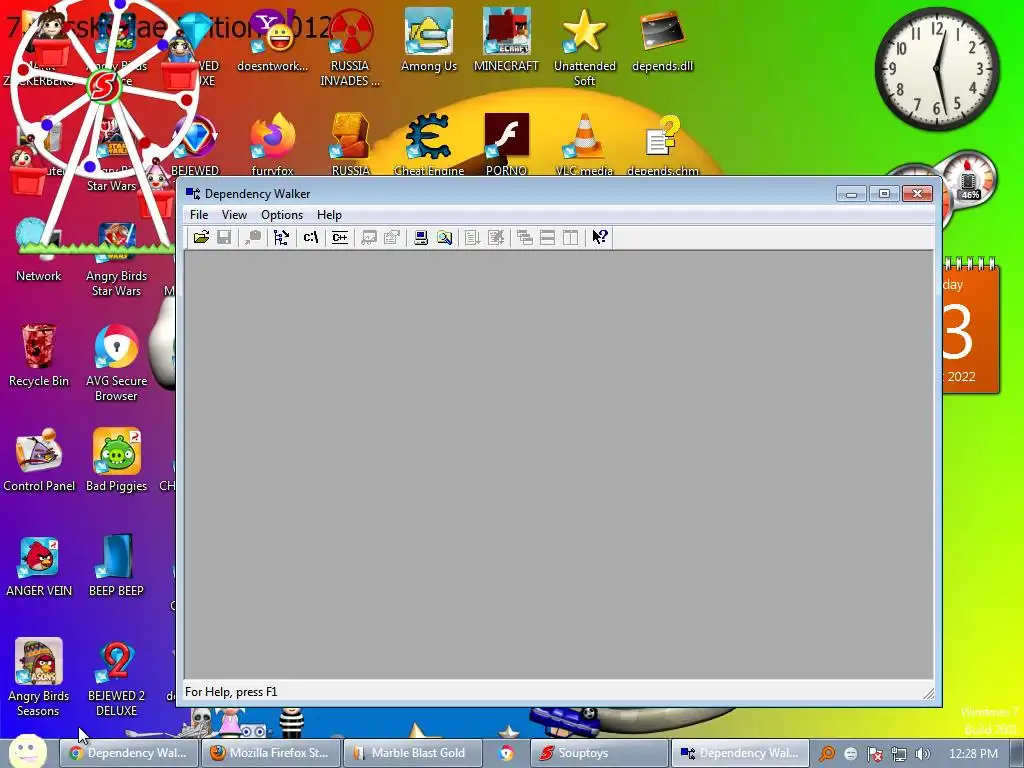The height and width of the screenshot is (768, 1024).
Task: Click the orange calendar gadget
Action: 970,325
